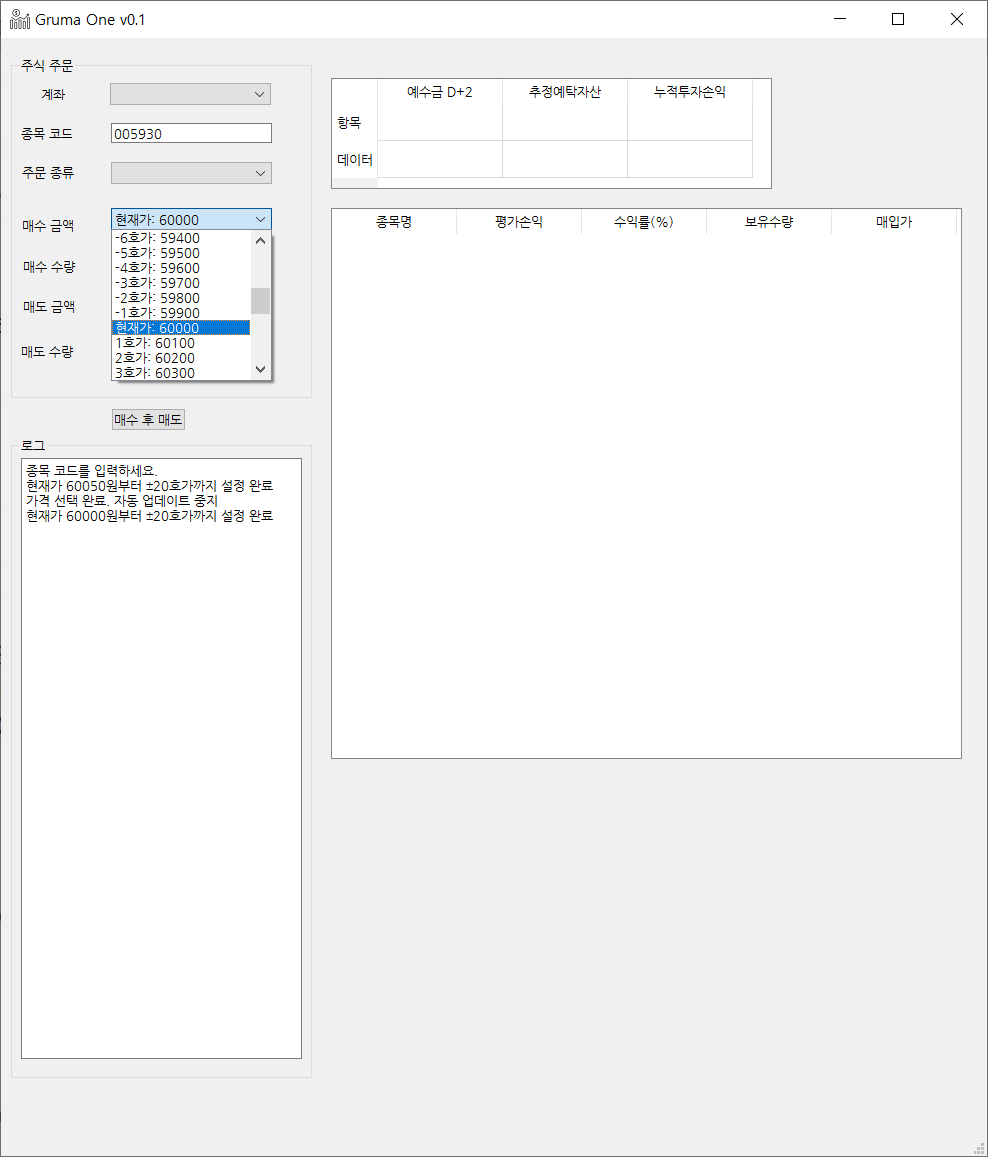Click the 수익률(%) column header
Screen dimensions: 988x1157
tap(643, 221)
